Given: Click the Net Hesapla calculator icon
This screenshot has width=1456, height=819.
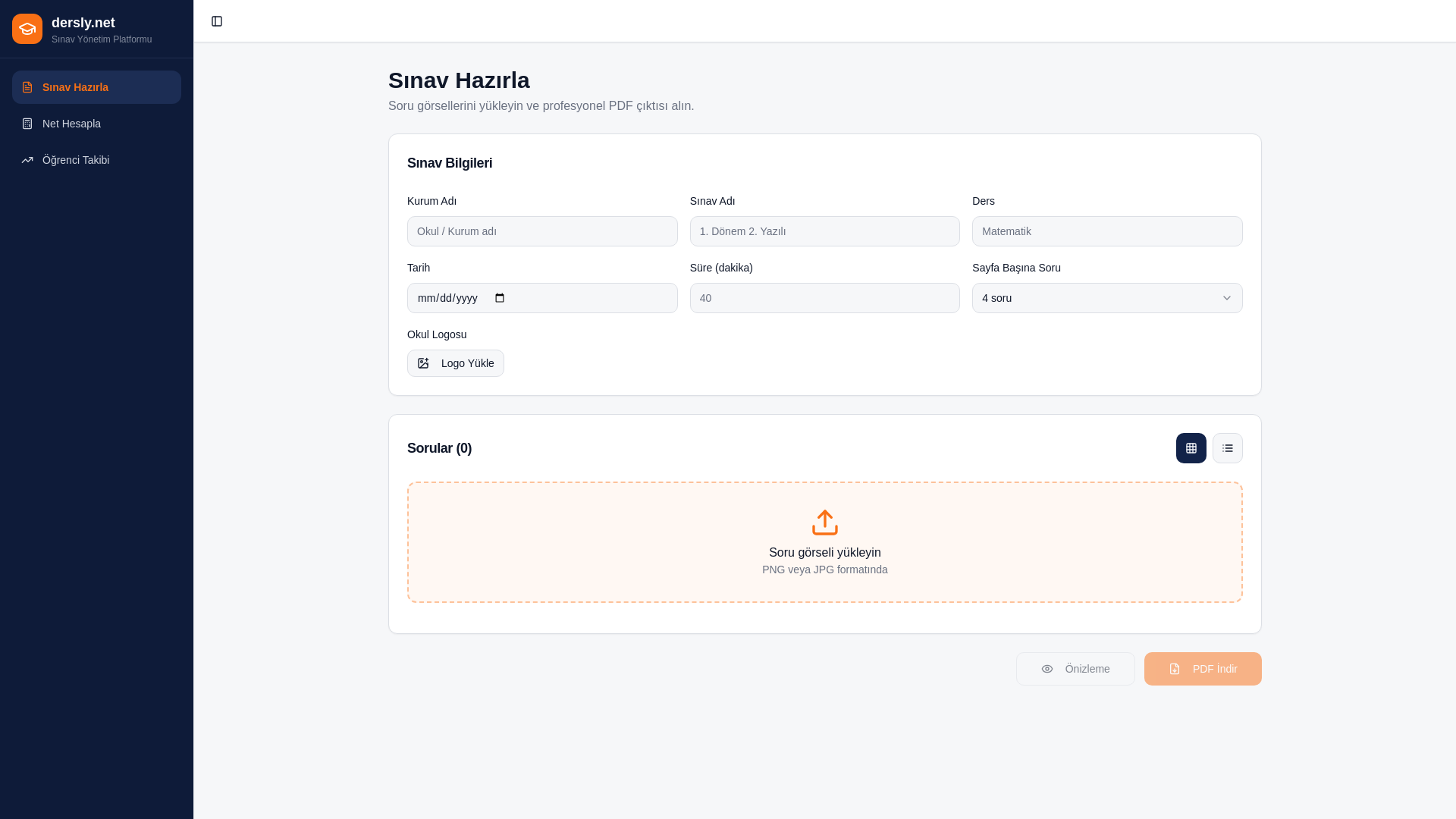Looking at the screenshot, I should coord(27,124).
